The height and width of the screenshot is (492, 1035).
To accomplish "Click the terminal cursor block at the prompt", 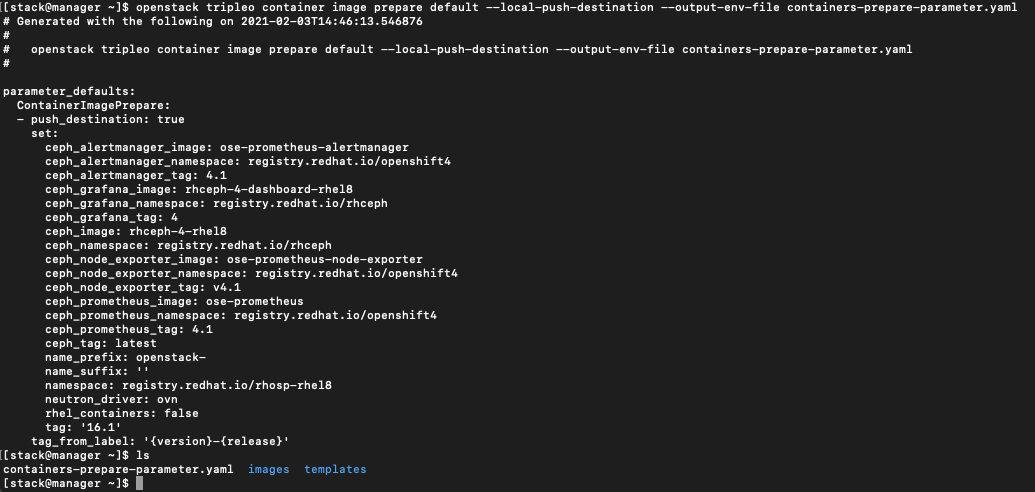I will coord(139,483).
